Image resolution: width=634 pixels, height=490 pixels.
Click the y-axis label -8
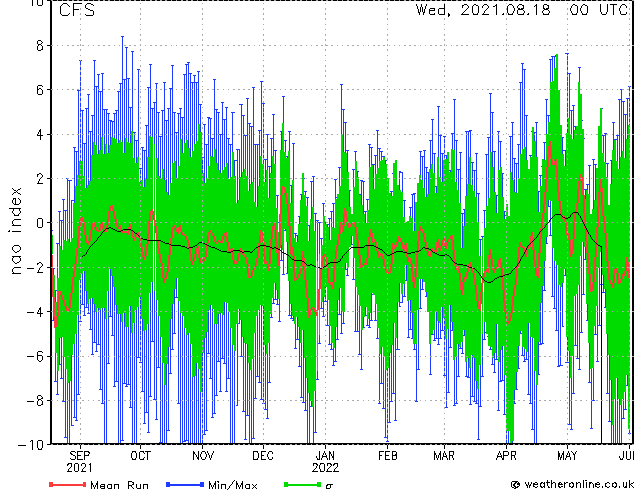pyautogui.click(x=35, y=401)
